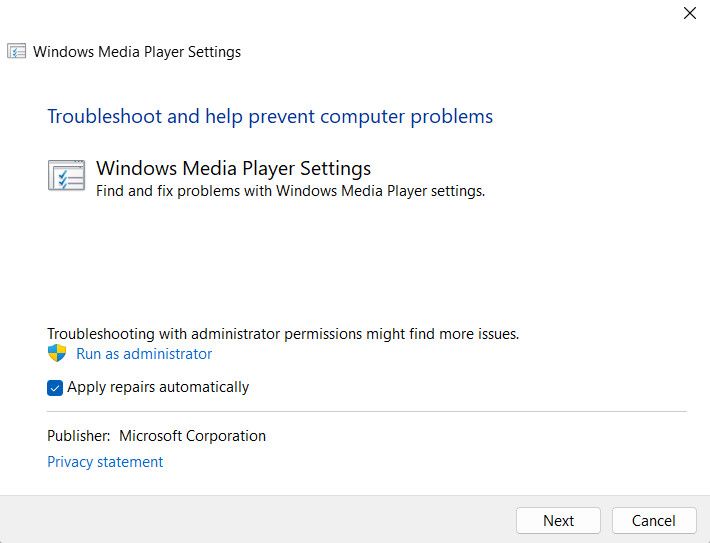Click the Publisher: label

coord(79,436)
